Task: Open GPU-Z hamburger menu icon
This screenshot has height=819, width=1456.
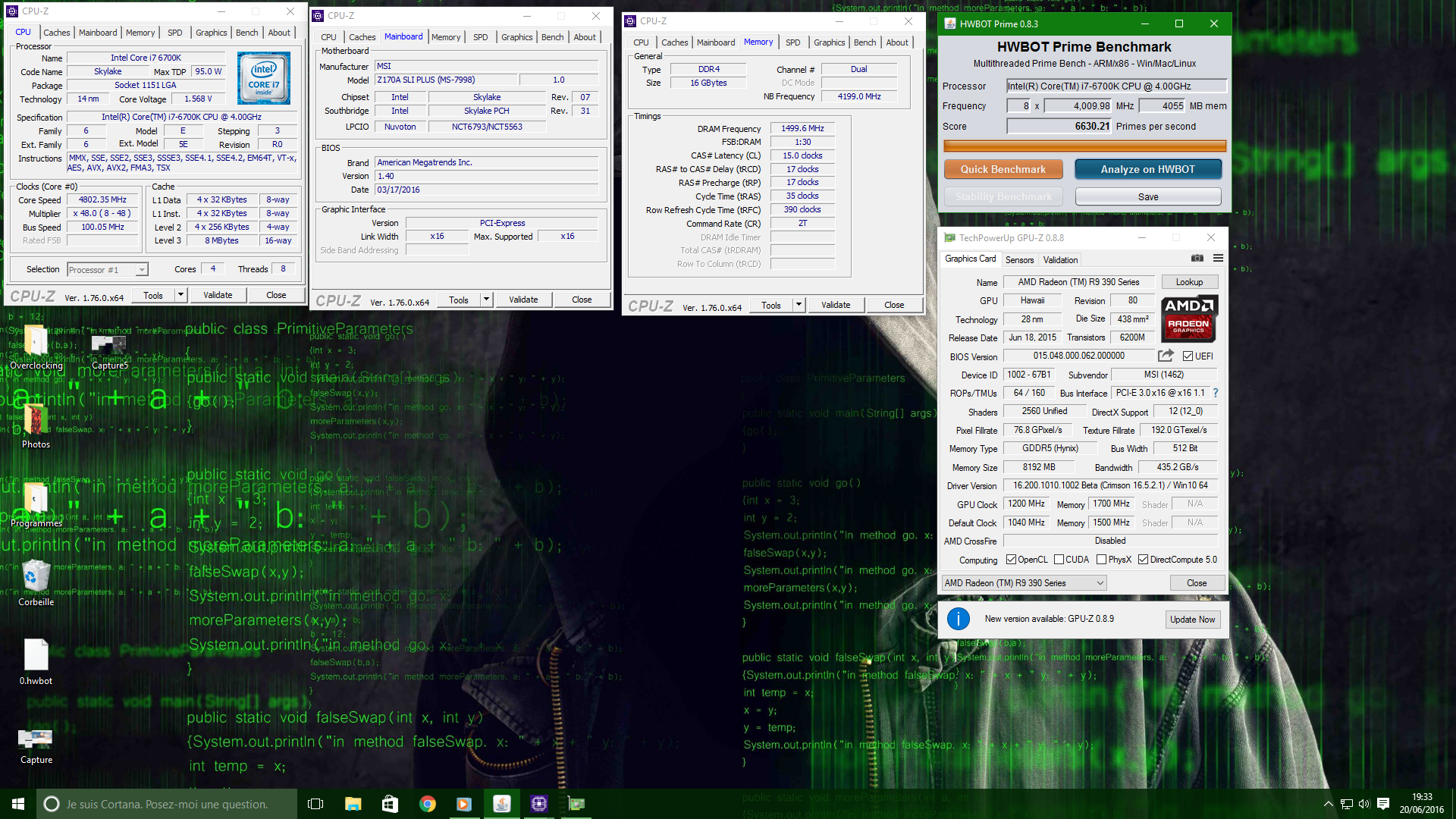Action: click(x=1218, y=259)
